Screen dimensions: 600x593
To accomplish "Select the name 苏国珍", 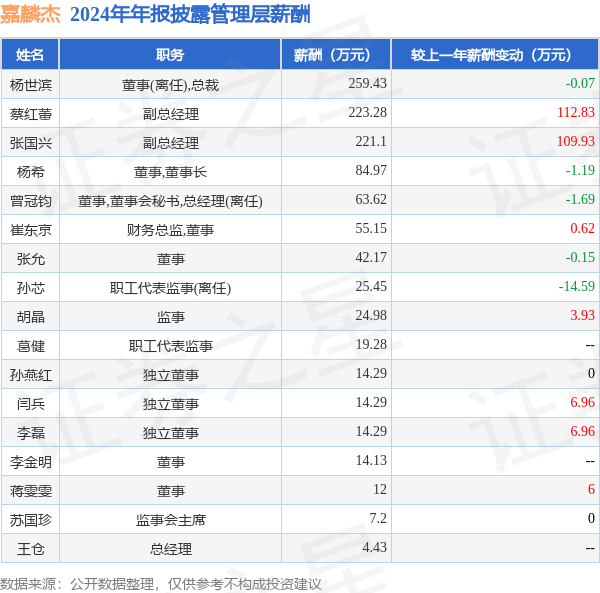I will 31,520.
